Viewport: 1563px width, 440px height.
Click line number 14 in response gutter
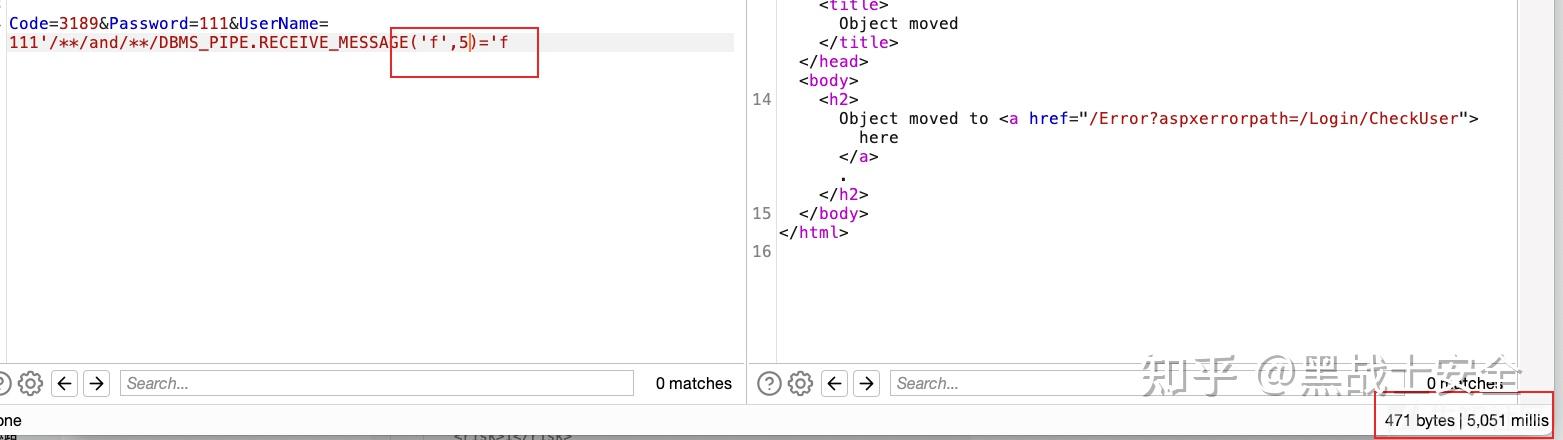coord(761,99)
